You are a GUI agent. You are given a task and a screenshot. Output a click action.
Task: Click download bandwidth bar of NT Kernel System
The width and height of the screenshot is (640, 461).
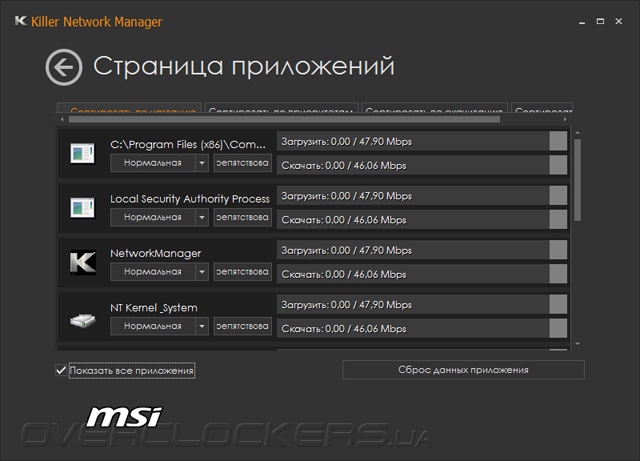coord(422,329)
